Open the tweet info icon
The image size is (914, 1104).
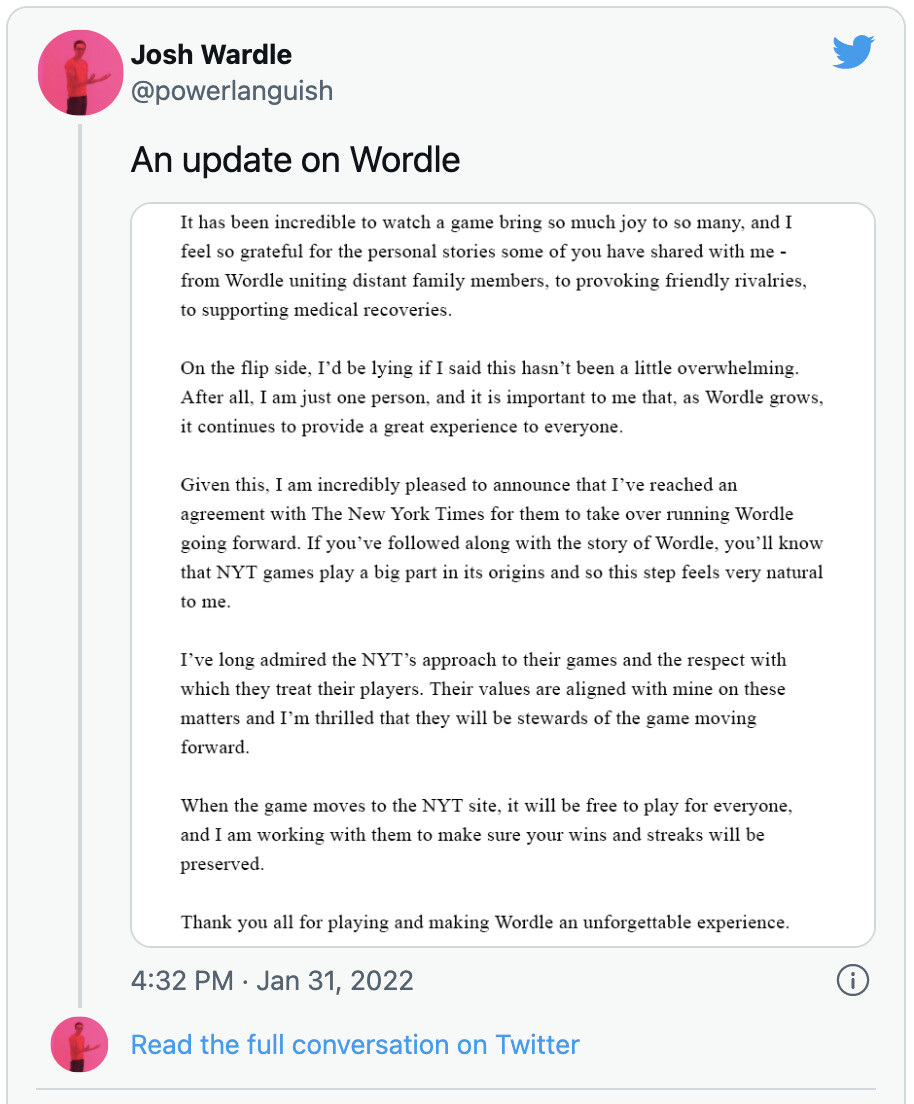tap(852, 981)
